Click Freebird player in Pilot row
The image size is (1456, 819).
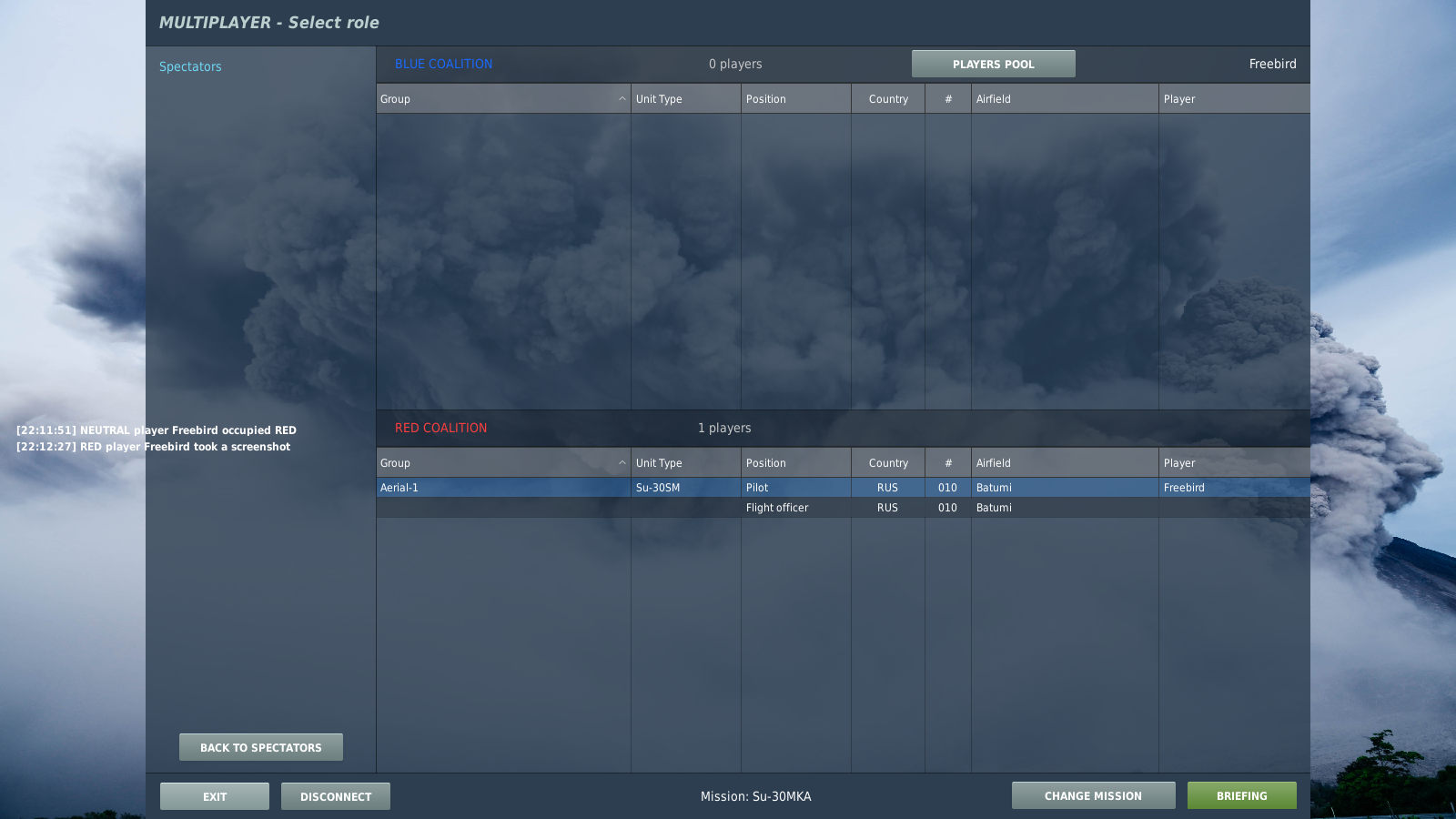point(1234,488)
